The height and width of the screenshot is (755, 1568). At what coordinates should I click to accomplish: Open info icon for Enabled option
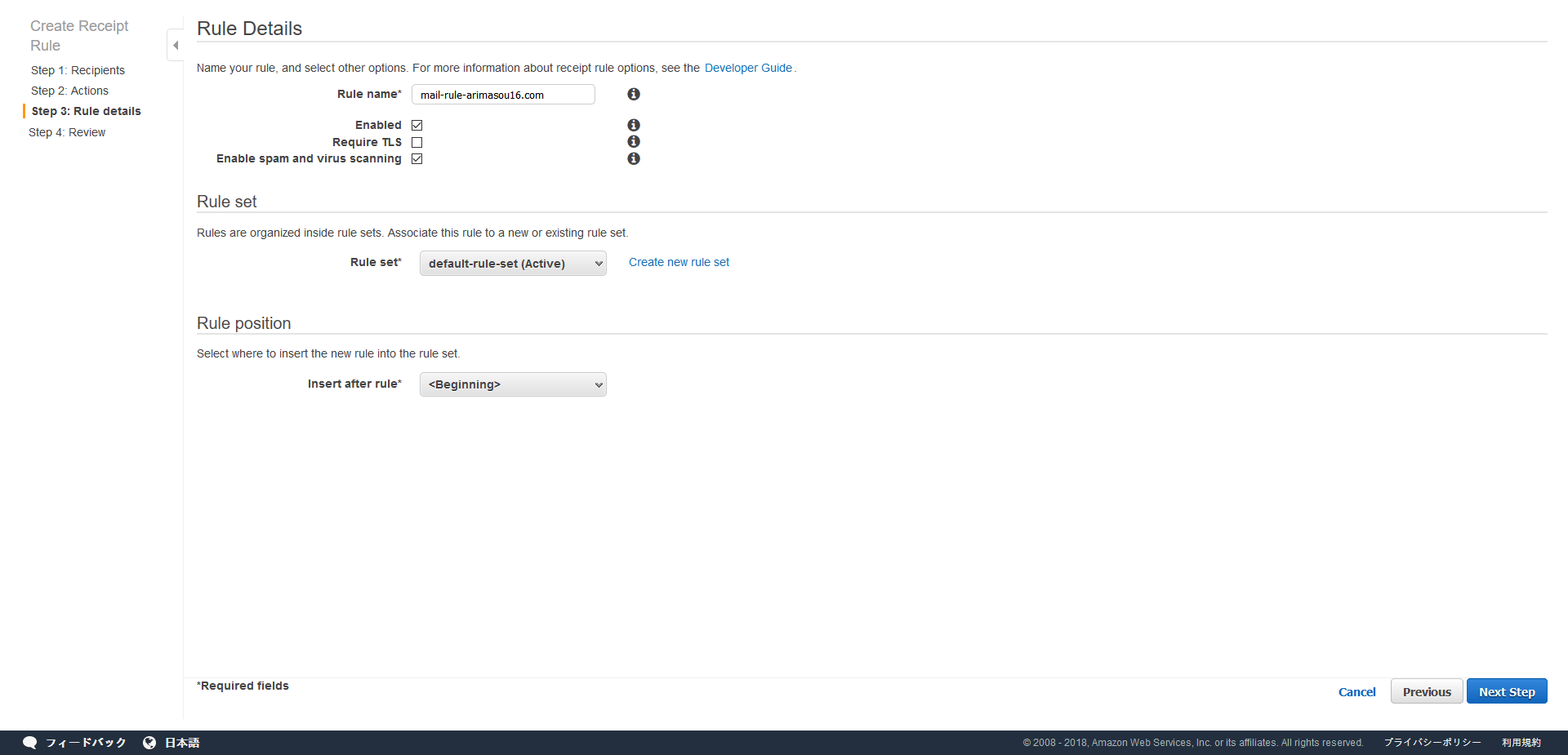(x=633, y=125)
